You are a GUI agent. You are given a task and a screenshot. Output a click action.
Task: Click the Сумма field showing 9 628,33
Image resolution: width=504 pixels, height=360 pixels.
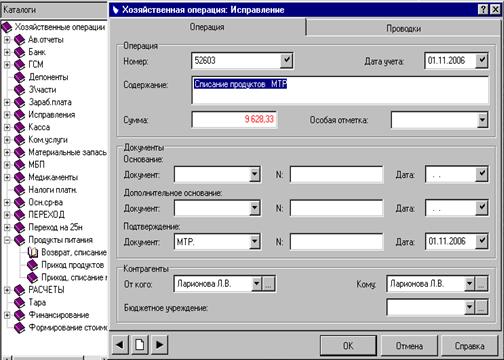(234, 119)
